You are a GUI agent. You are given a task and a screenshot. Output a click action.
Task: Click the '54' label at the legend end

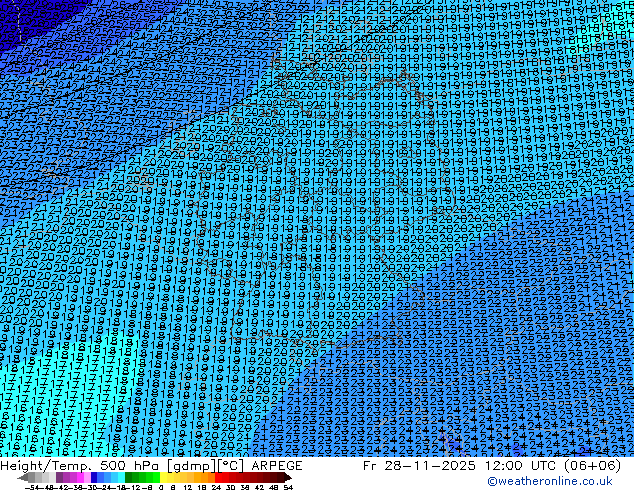288,488
